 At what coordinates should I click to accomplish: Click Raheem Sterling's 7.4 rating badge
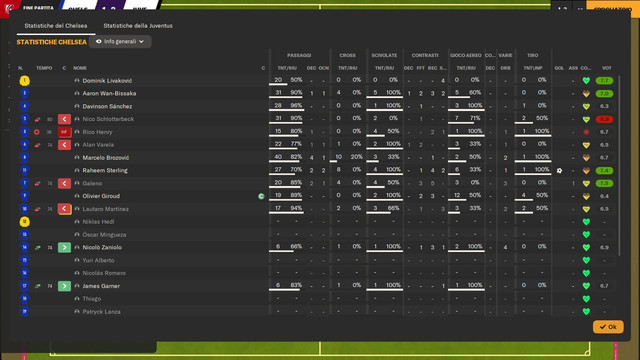pos(604,171)
